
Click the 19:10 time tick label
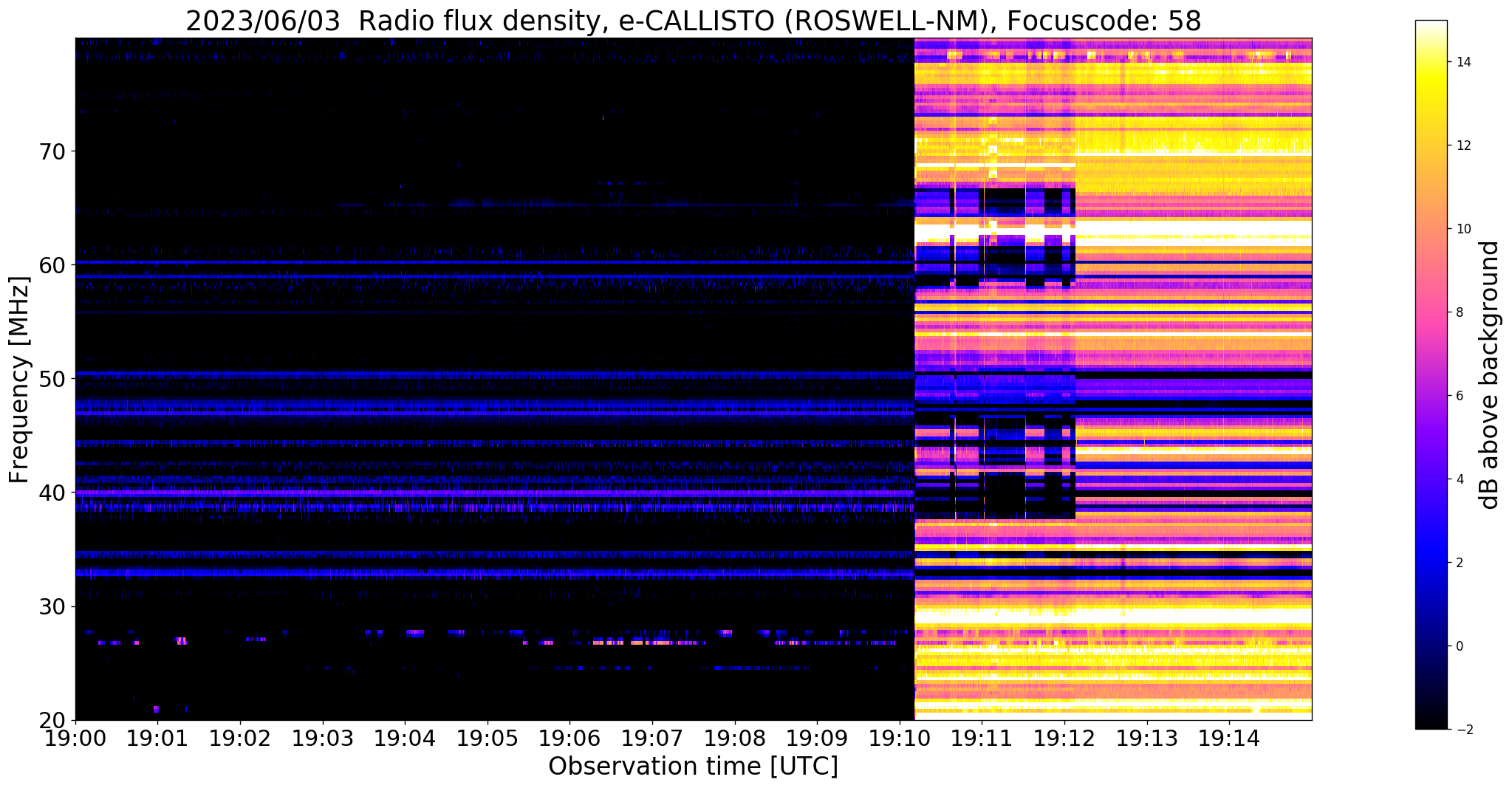[x=900, y=738]
